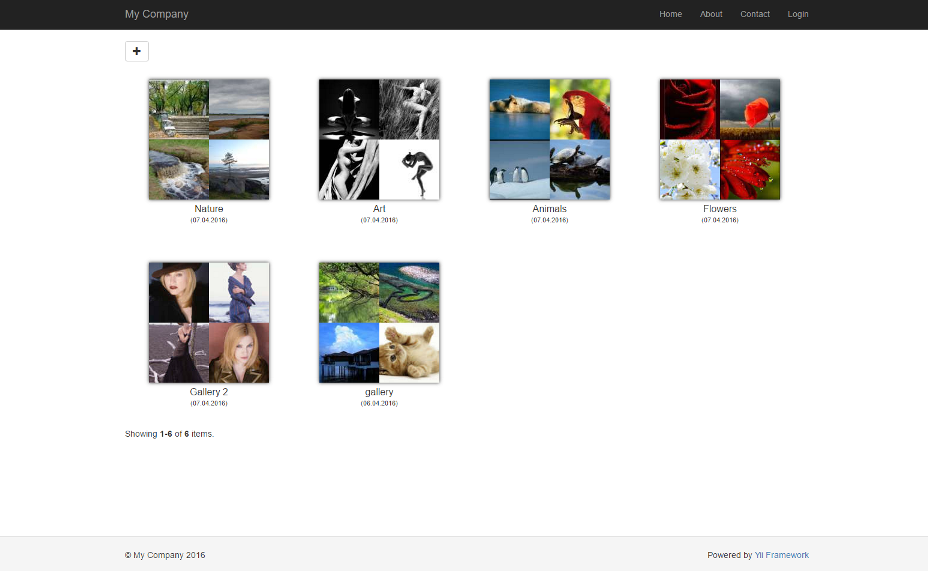Screen dimensions: 928x571
Task: Open the Art gallery thumbnail
Action: [379, 139]
